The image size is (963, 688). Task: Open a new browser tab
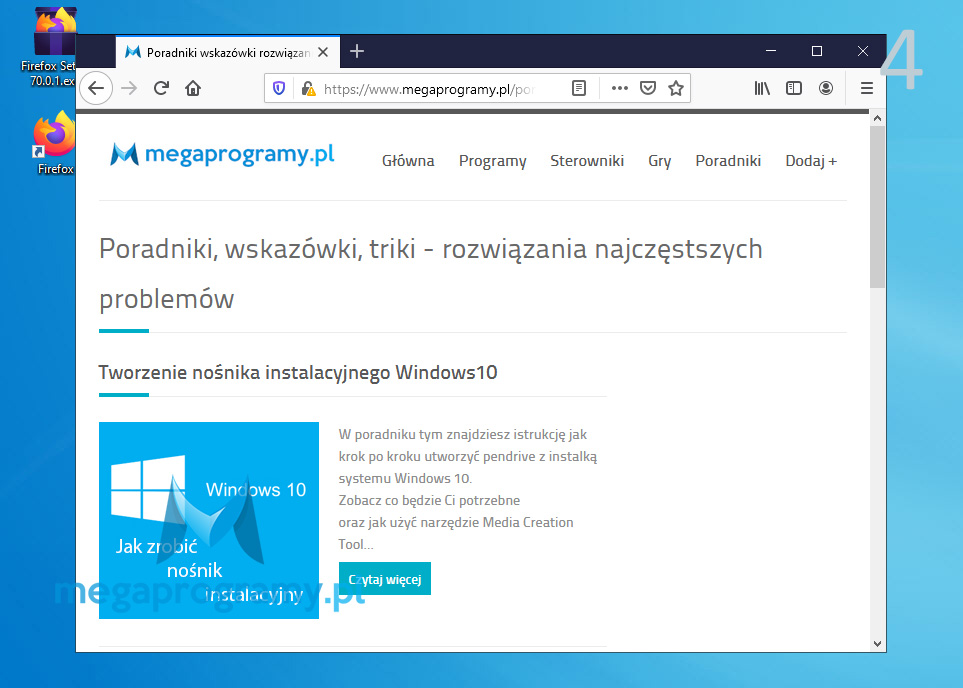click(x=357, y=52)
